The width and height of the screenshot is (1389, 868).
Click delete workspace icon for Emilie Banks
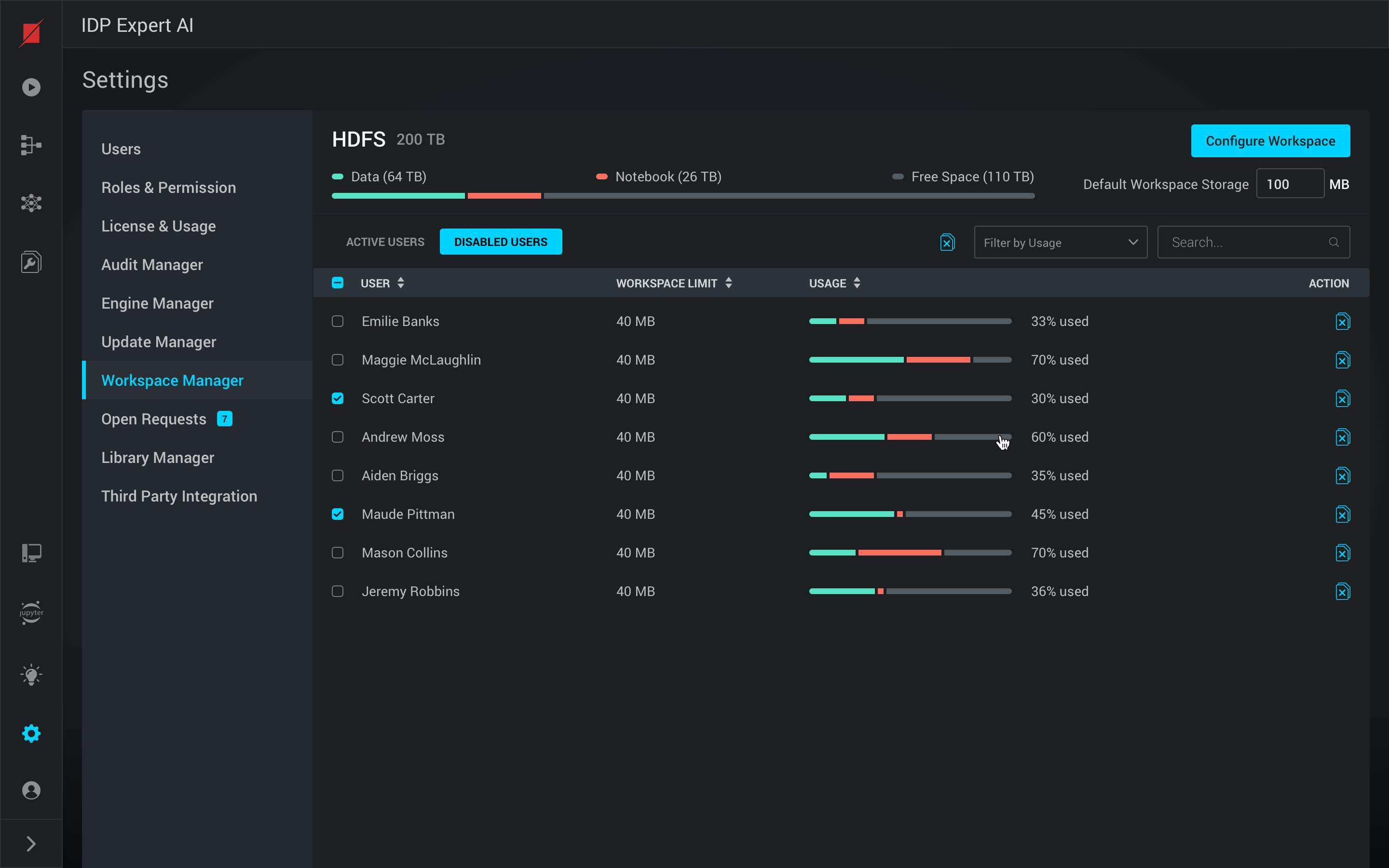click(1343, 322)
